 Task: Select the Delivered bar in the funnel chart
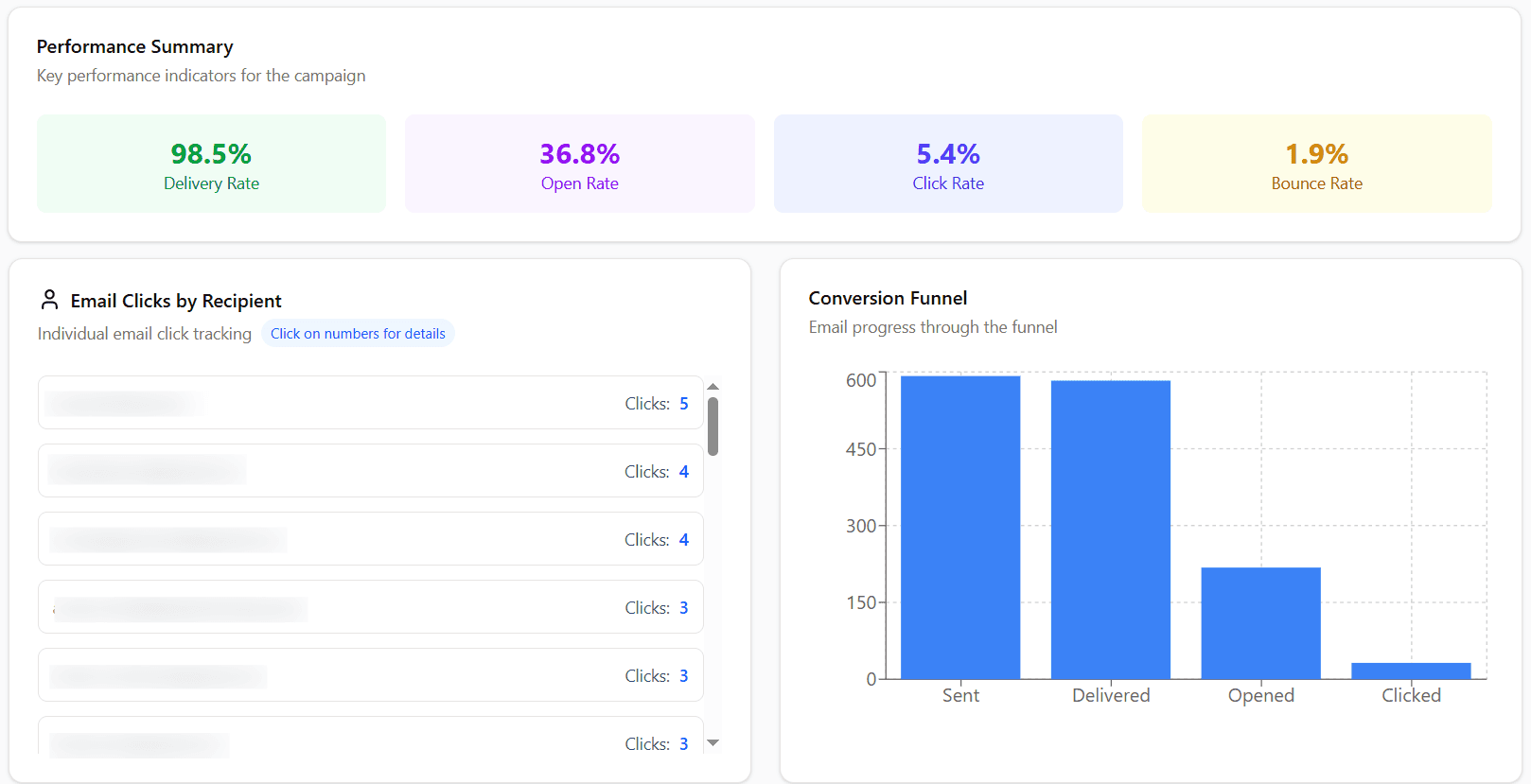[1110, 530]
